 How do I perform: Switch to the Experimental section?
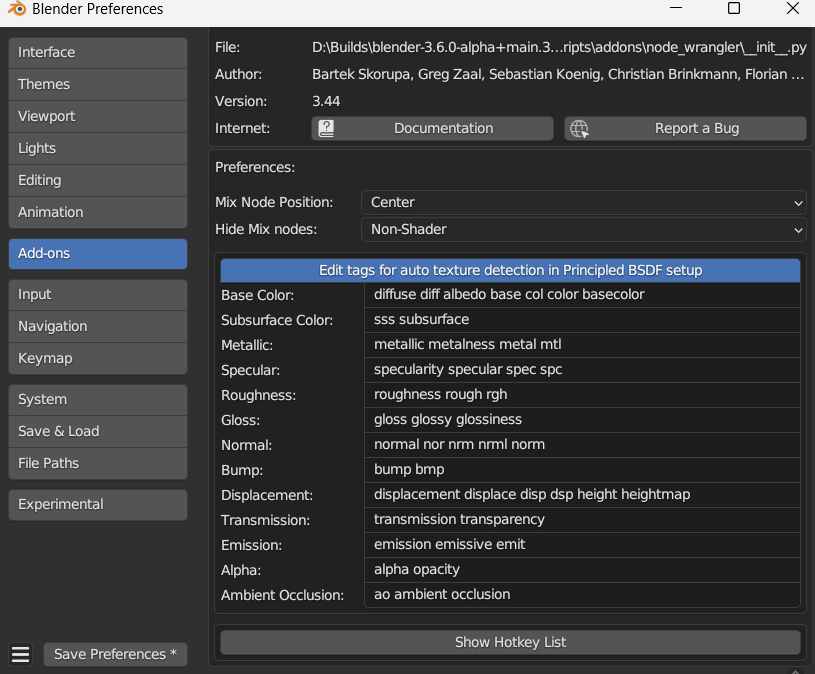click(97, 504)
